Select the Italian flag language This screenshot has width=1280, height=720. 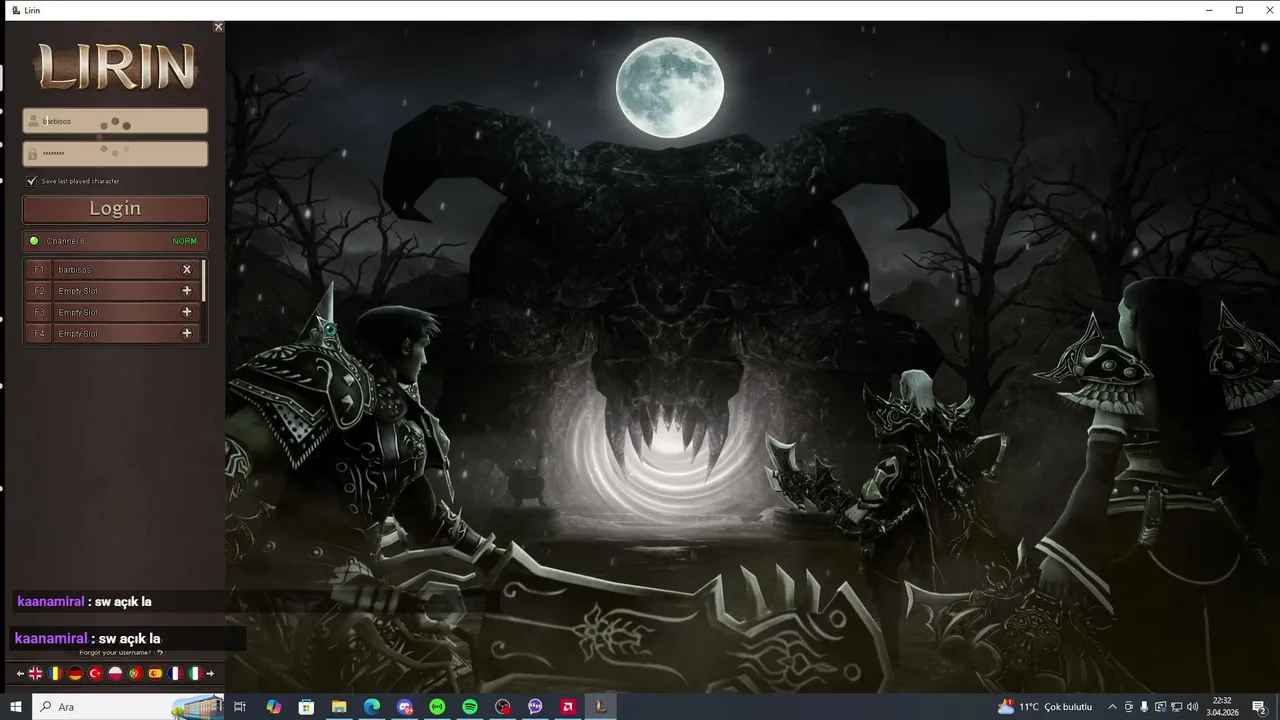pyautogui.click(x=195, y=674)
